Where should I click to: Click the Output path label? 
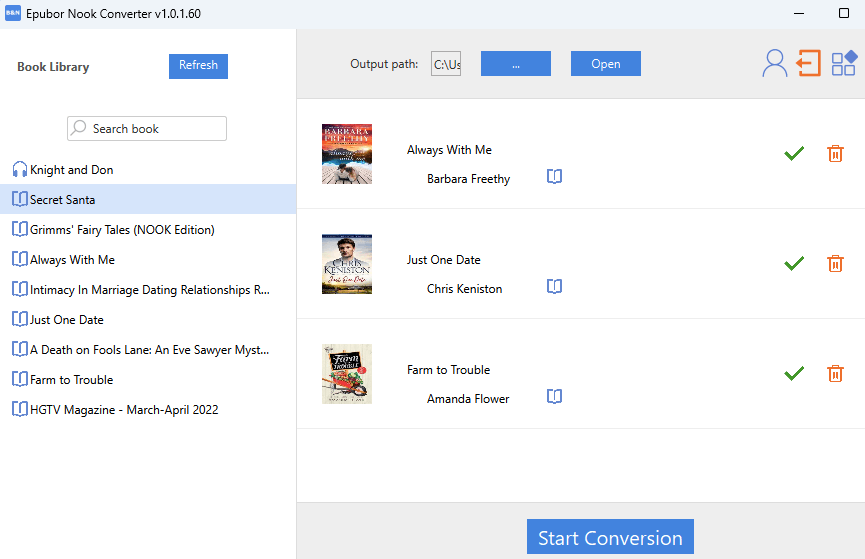(x=384, y=64)
